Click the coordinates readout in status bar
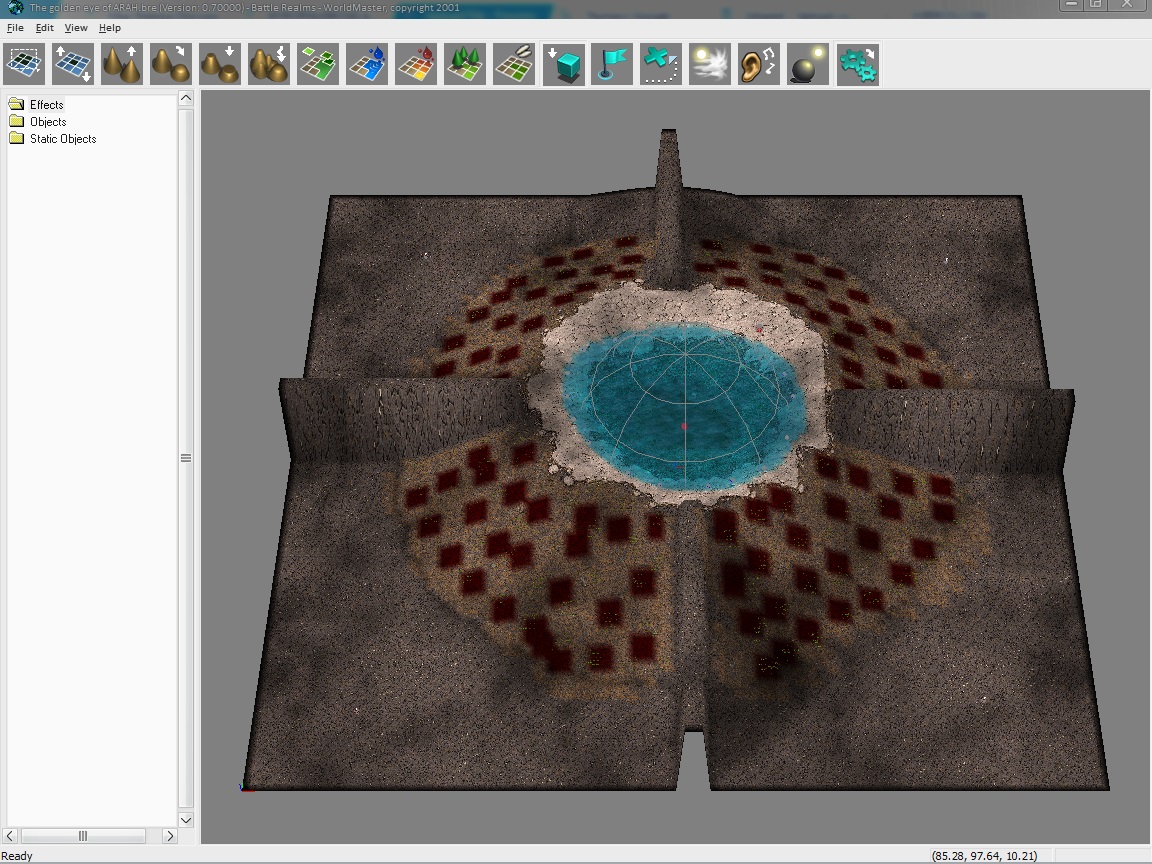 click(x=984, y=856)
